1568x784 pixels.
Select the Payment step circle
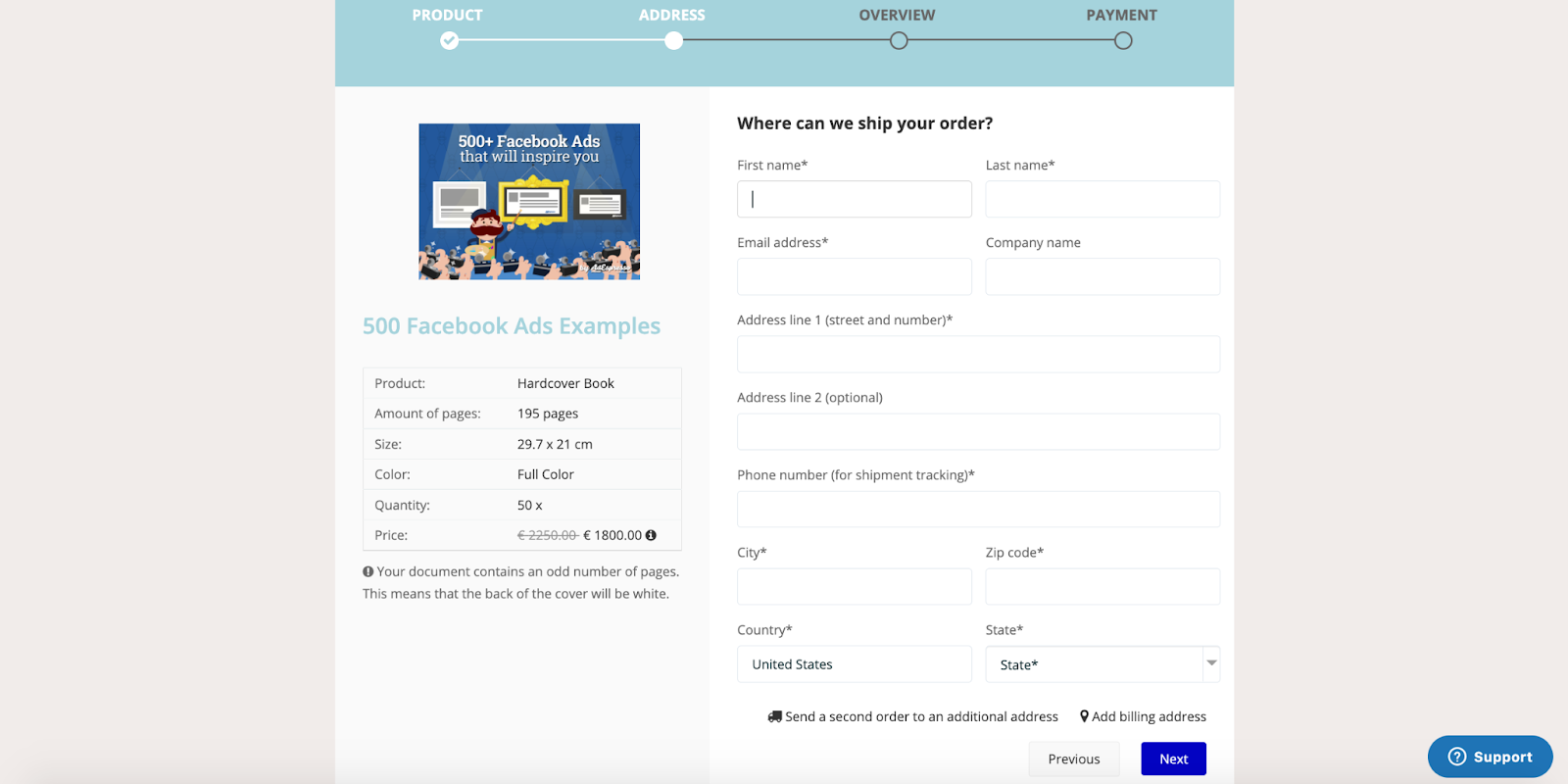[x=1123, y=40]
